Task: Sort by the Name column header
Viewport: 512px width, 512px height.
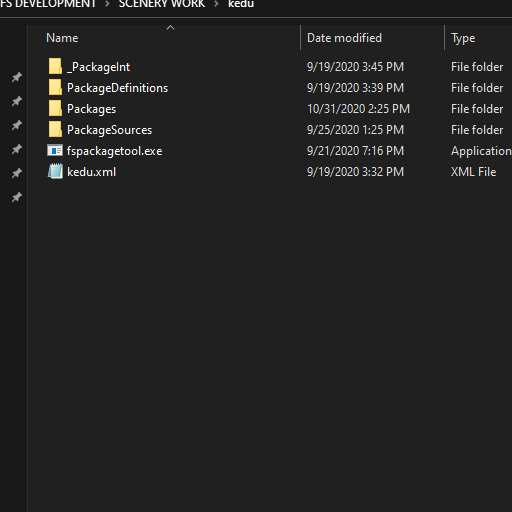Action: (x=62, y=38)
